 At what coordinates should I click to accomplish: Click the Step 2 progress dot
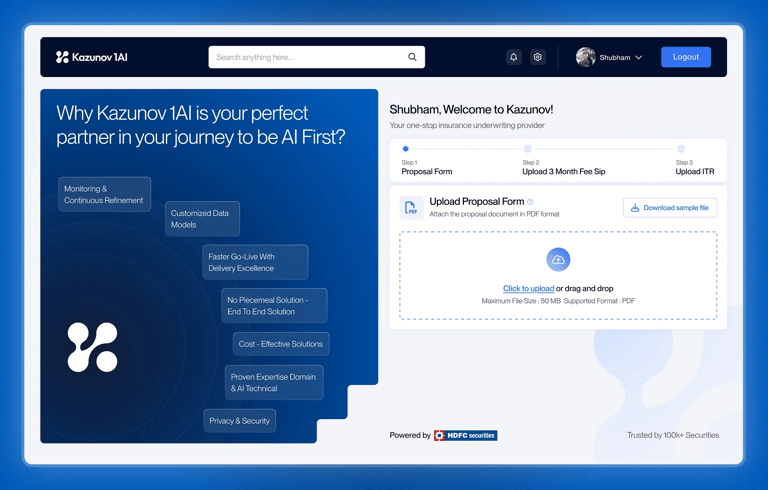point(528,148)
